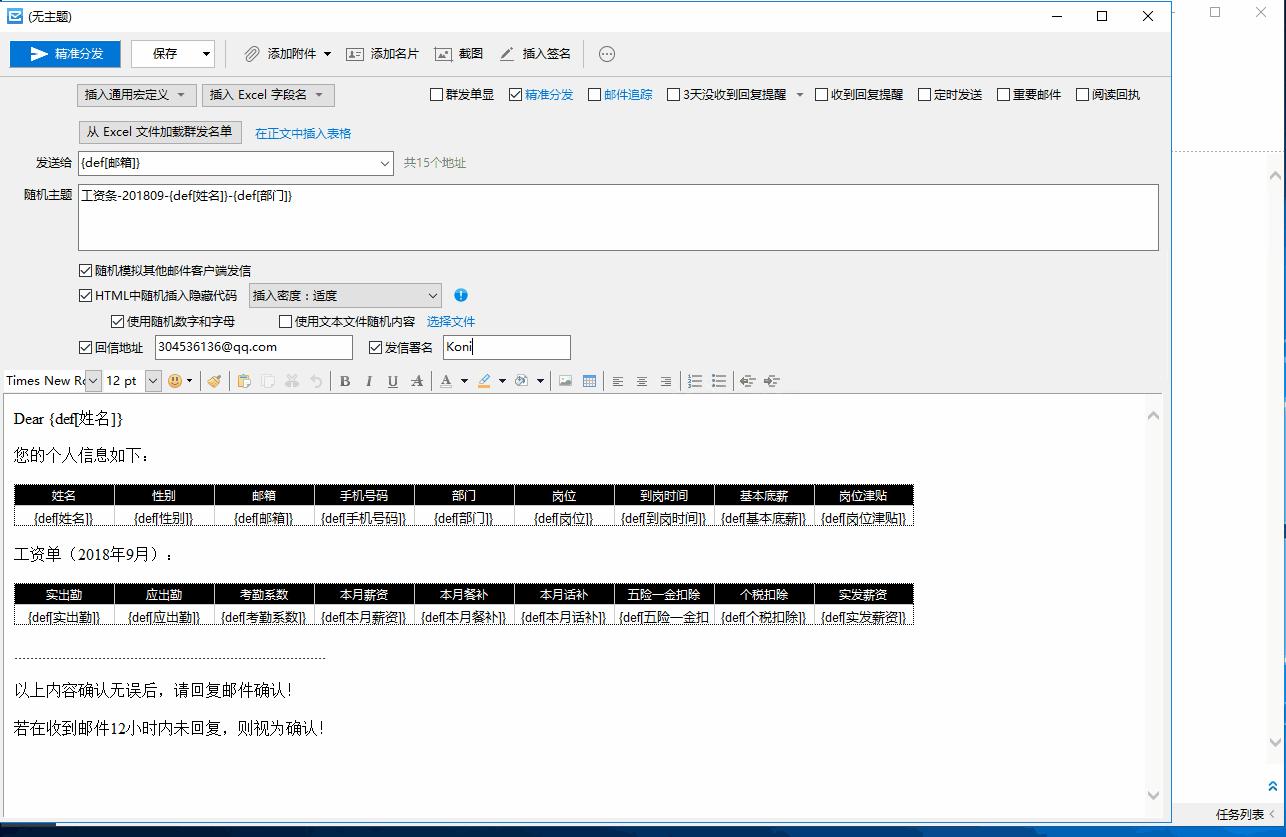Center align text with the center icon
1286x837 pixels.
click(x=642, y=381)
